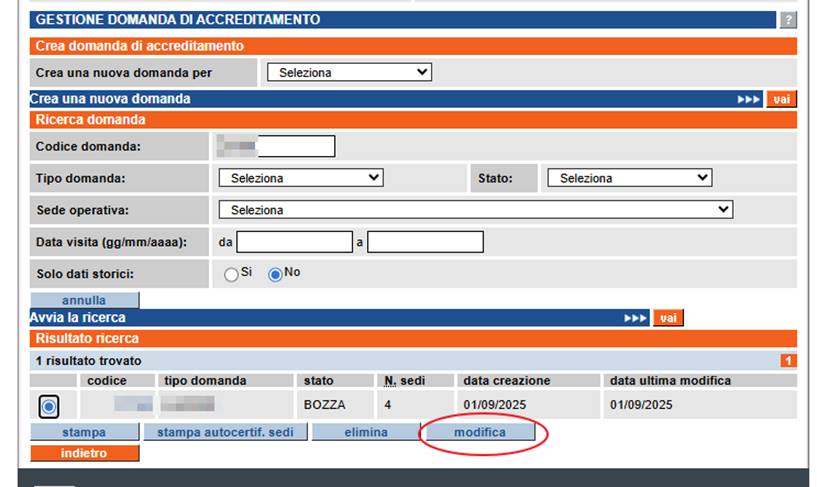The width and height of the screenshot is (817, 487).
Task: Click the orange page number 1 indicator
Action: 788,360
